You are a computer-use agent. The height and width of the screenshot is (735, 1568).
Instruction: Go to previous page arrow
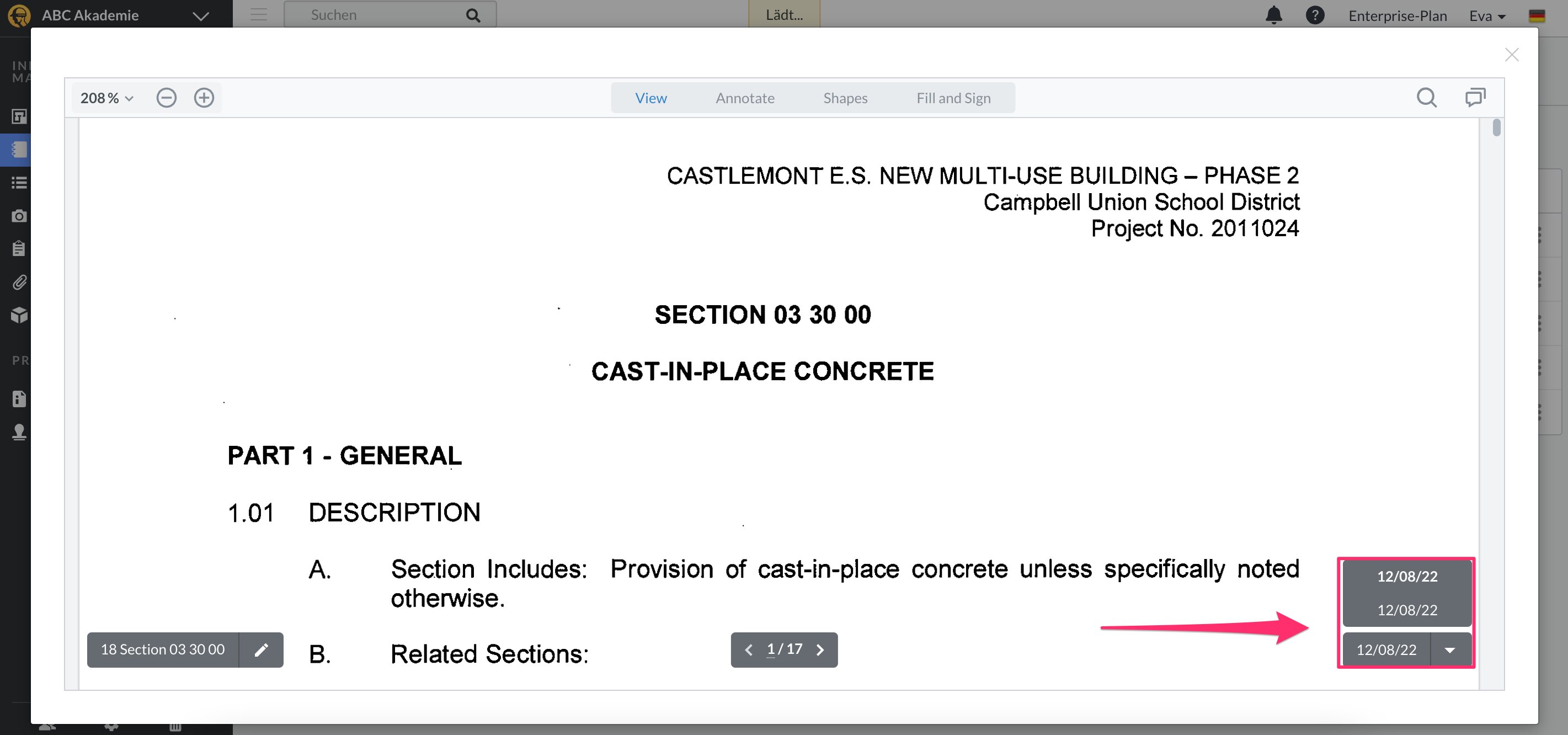(x=749, y=650)
